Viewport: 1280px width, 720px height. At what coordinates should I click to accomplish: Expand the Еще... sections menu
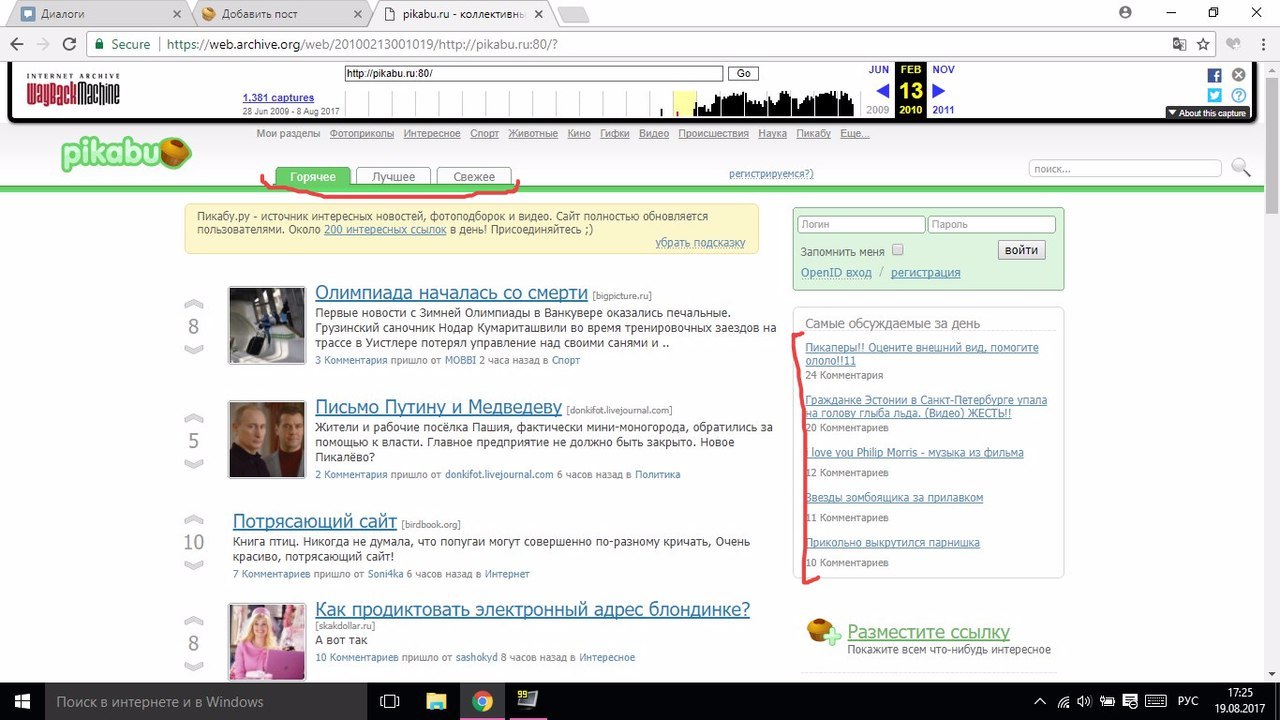point(855,133)
